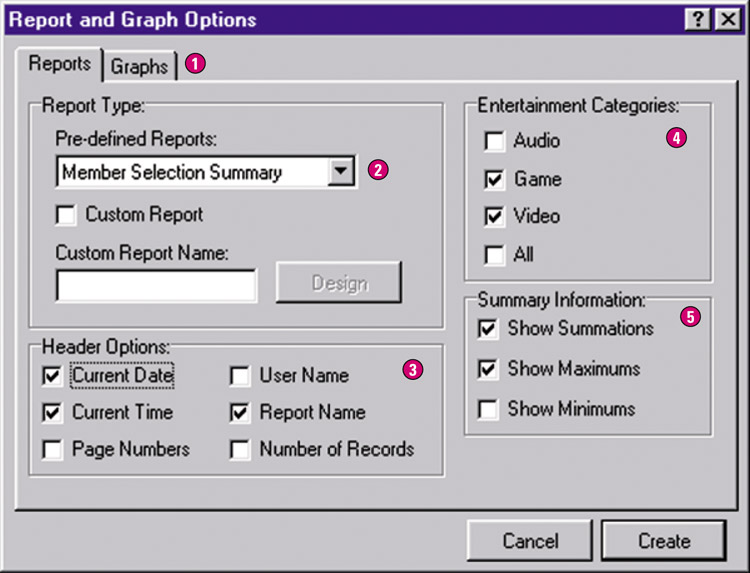The width and height of the screenshot is (750, 573).
Task: Switch to the Graphs tab
Action: pyautogui.click(x=140, y=67)
